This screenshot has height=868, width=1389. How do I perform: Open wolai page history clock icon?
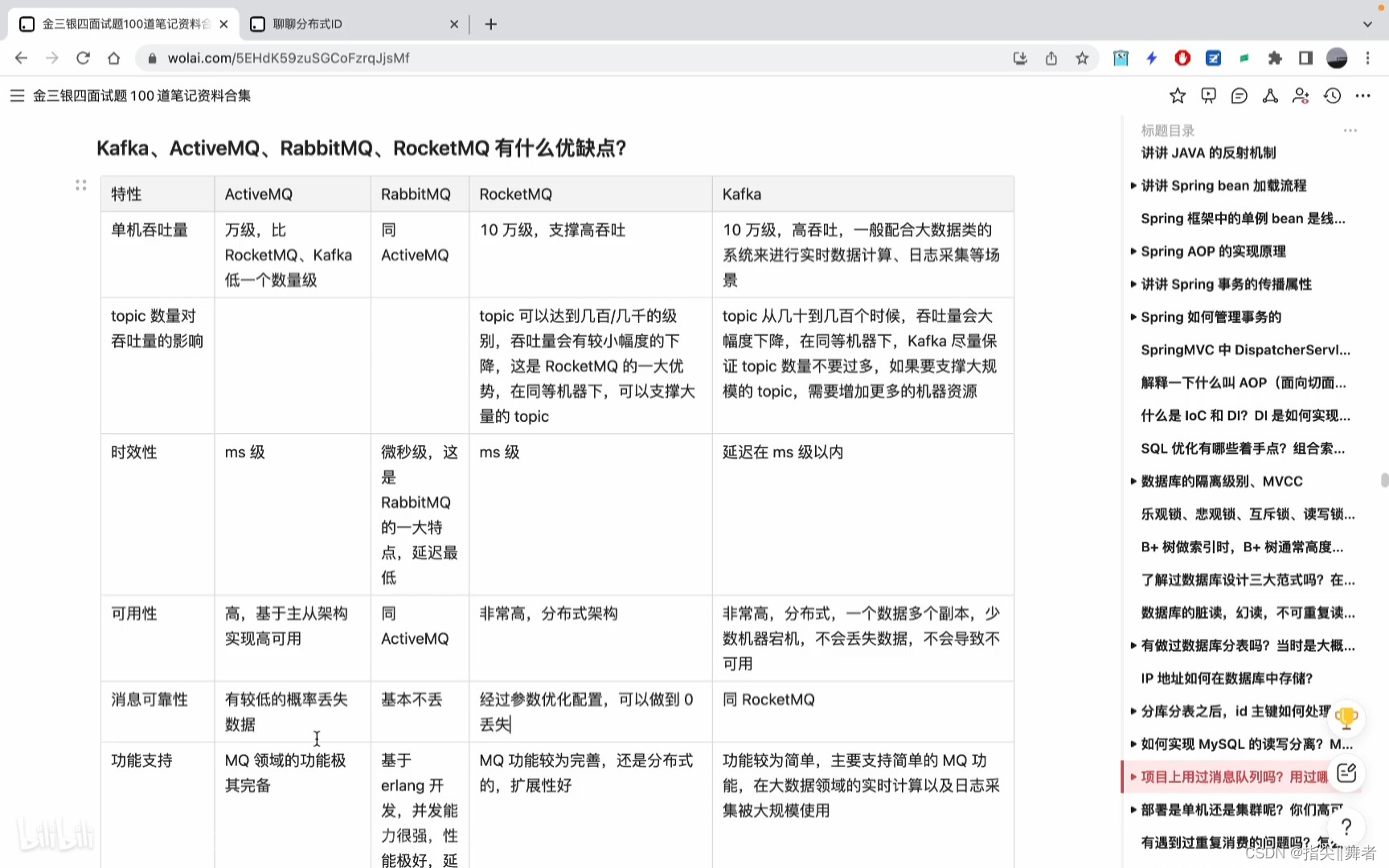[x=1332, y=96]
